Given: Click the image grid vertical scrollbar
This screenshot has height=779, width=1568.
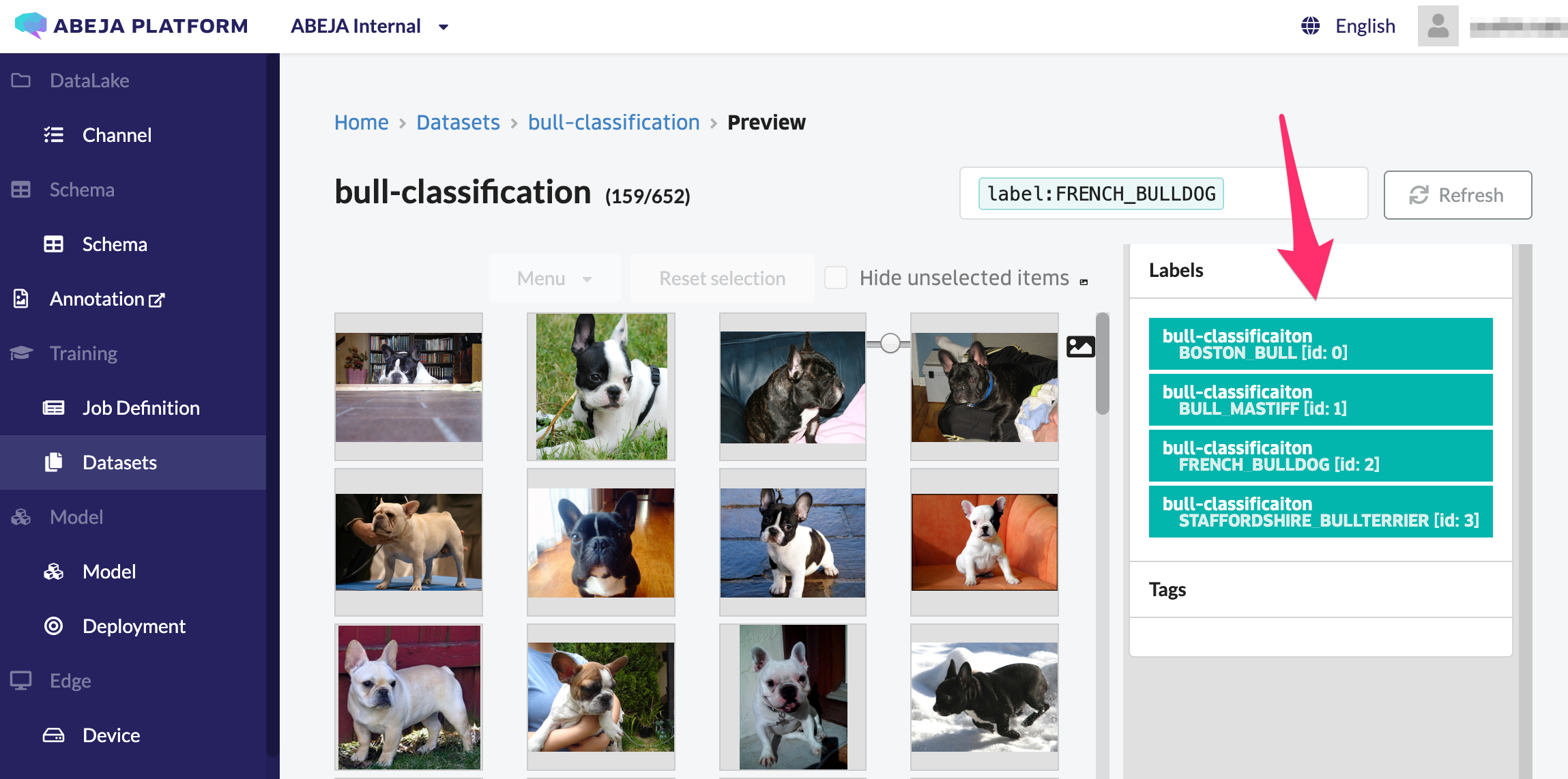Looking at the screenshot, I should pos(1102,364).
